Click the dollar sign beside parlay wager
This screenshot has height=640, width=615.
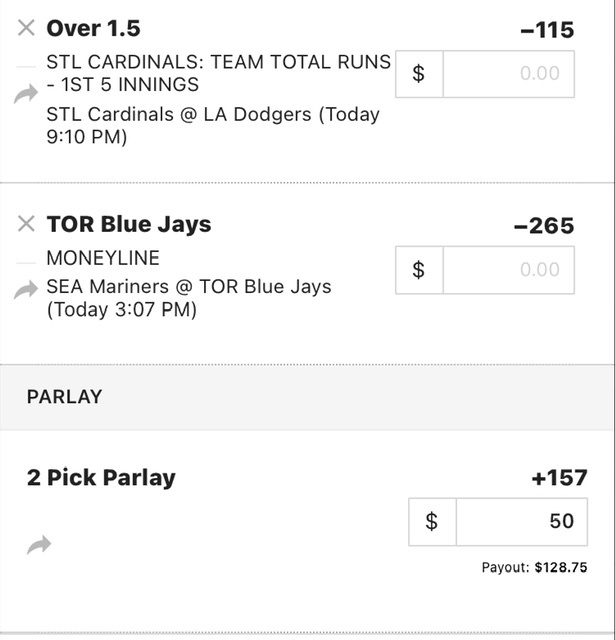[x=432, y=522]
